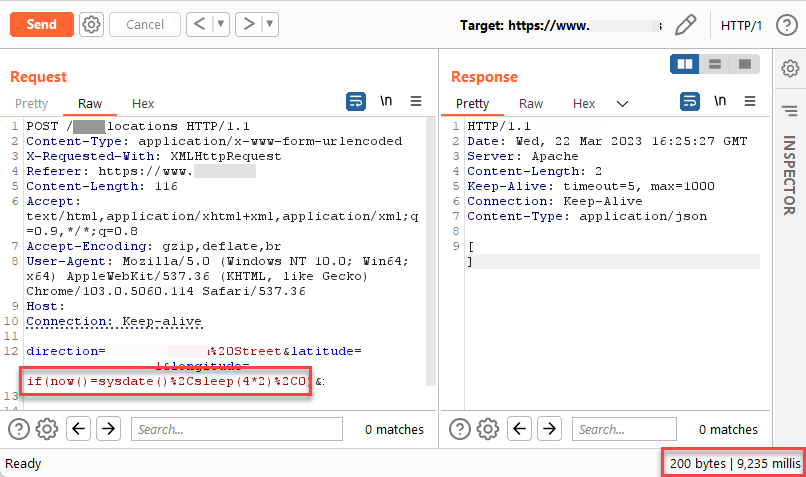Open the Request panel hamburger menu
This screenshot has height=477, width=806.
point(416,101)
